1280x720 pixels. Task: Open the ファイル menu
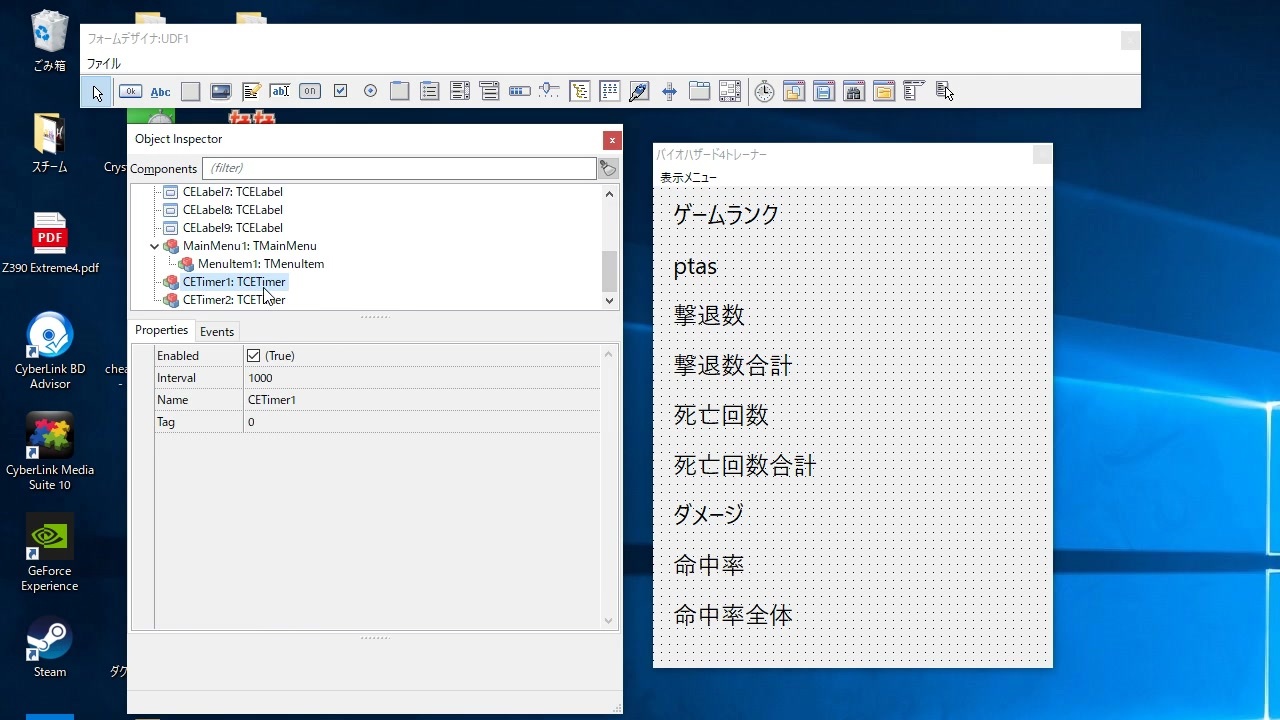click(103, 64)
